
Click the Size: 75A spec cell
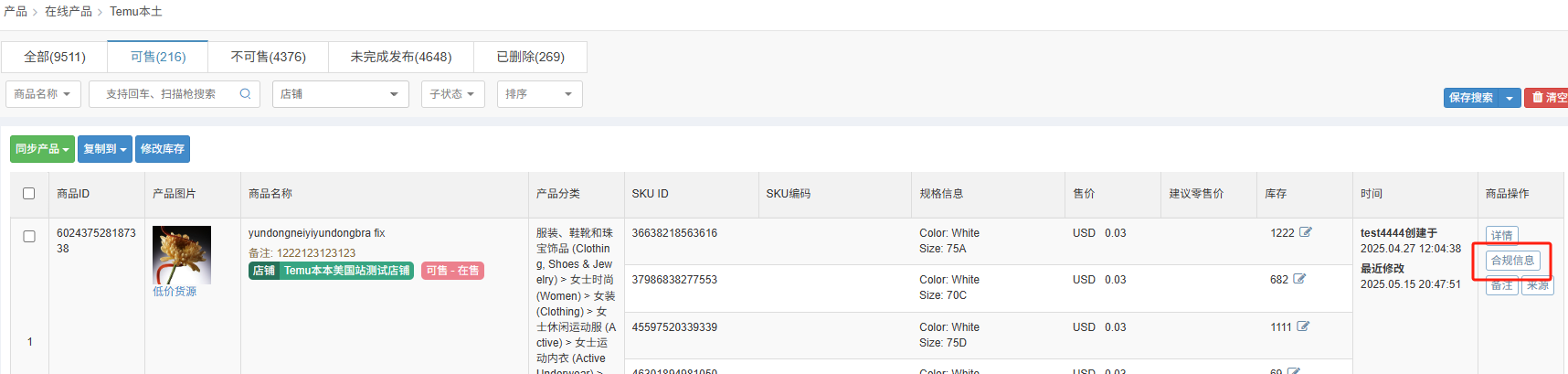coord(942,249)
